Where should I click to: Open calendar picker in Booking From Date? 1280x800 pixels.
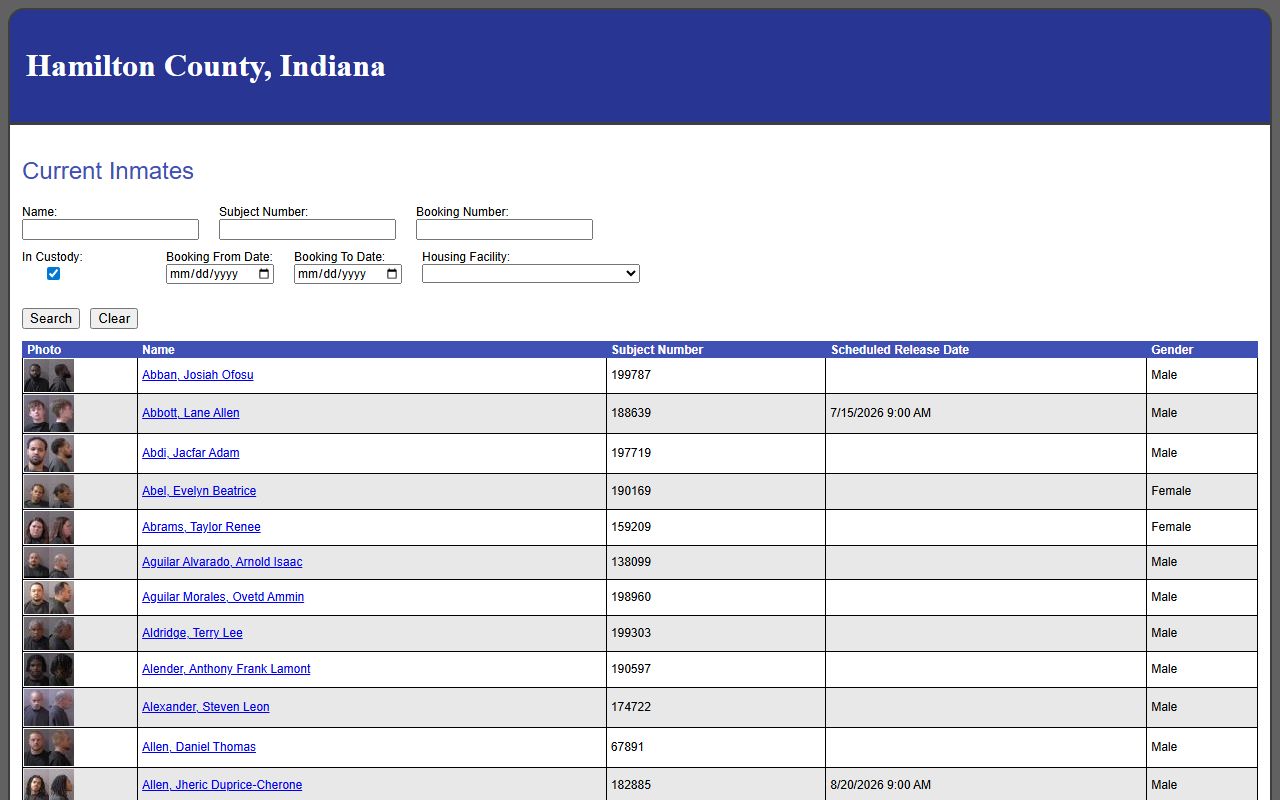coord(264,274)
